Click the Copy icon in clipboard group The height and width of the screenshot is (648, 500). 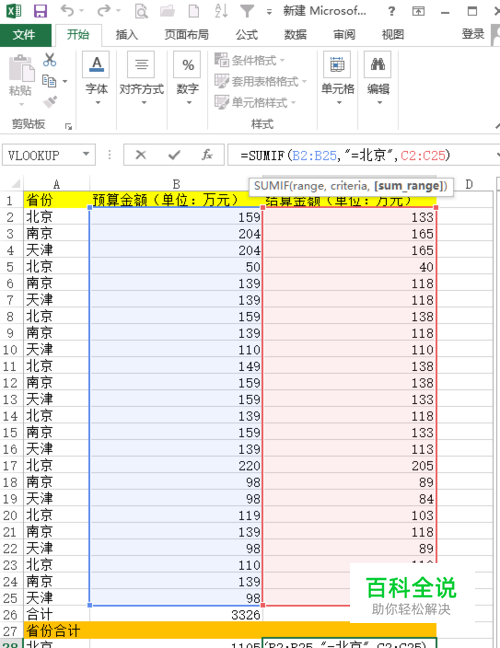pos(49,81)
